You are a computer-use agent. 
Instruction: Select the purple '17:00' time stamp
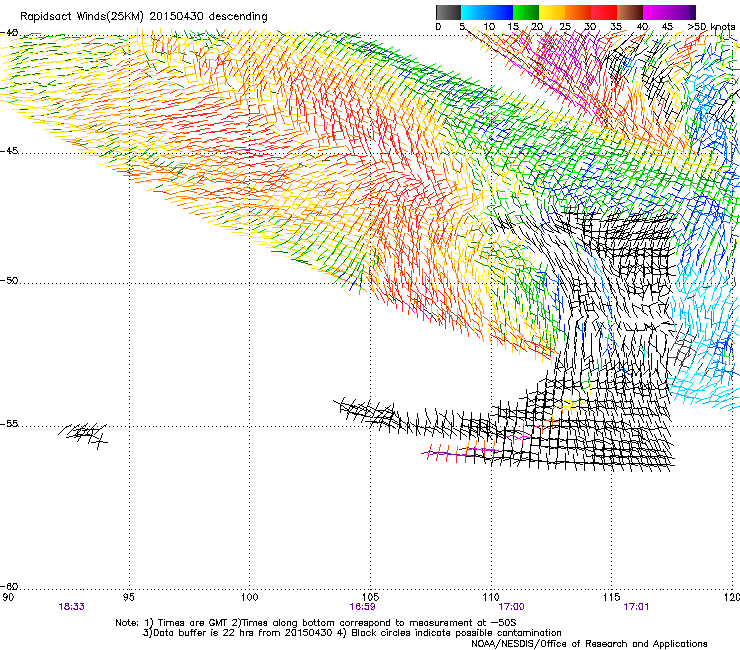click(512, 607)
